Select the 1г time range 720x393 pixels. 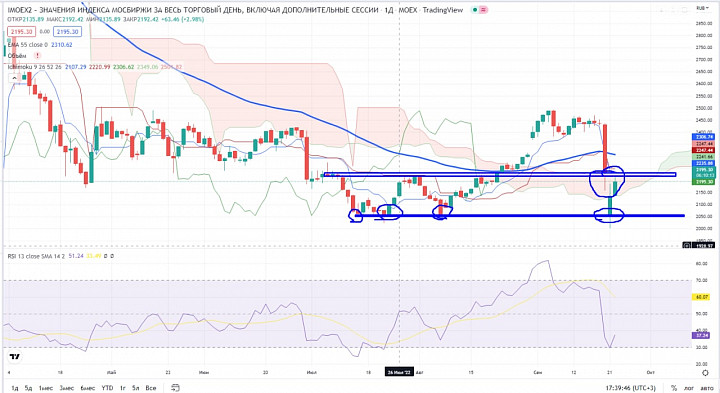(x=123, y=388)
